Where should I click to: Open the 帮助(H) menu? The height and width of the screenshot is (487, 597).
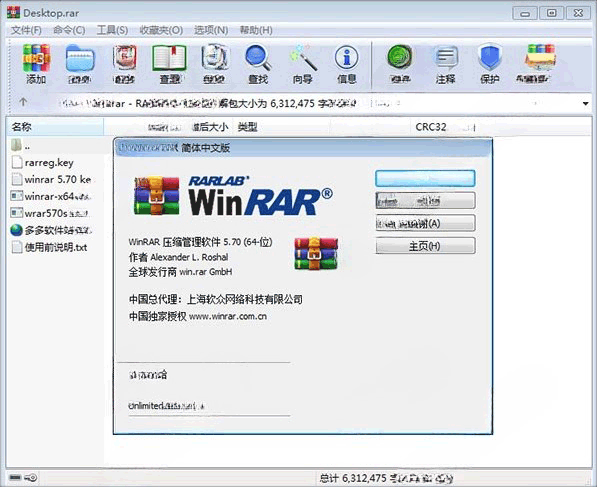click(x=256, y=30)
